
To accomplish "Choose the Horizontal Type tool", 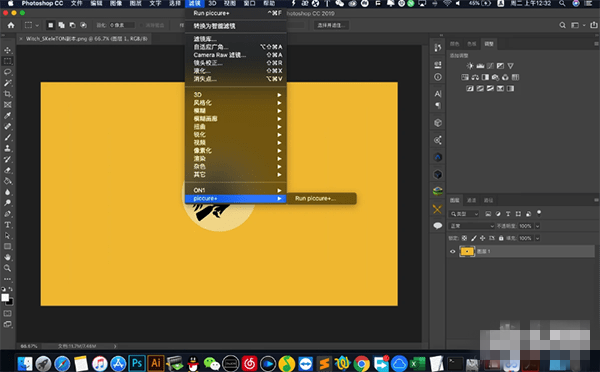I will 7,225.
